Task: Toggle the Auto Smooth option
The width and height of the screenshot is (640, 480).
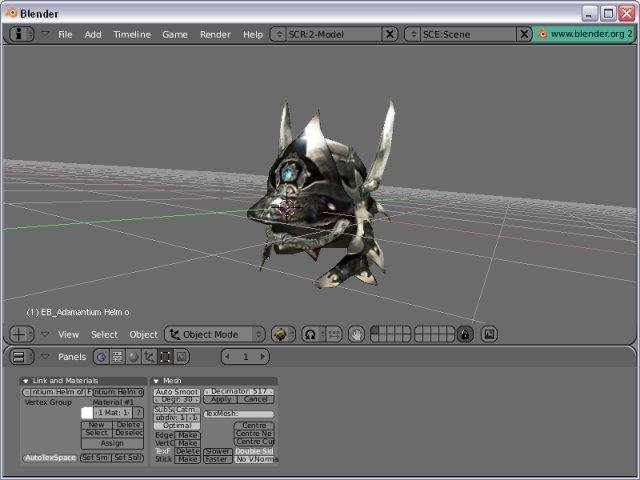Action: coord(177,391)
